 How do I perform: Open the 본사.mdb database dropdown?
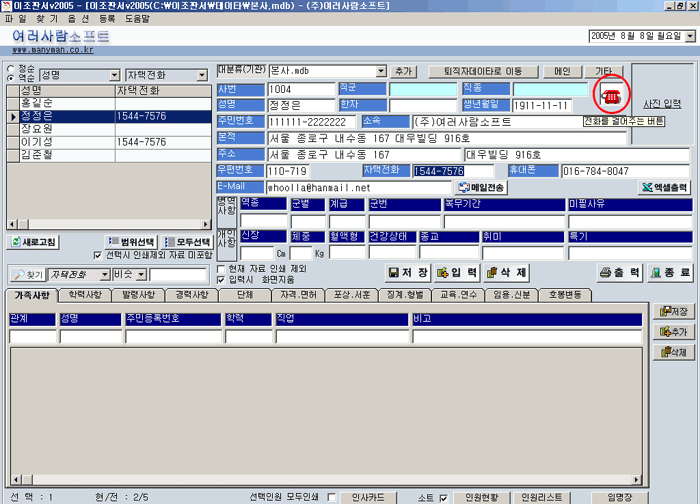click(x=381, y=72)
